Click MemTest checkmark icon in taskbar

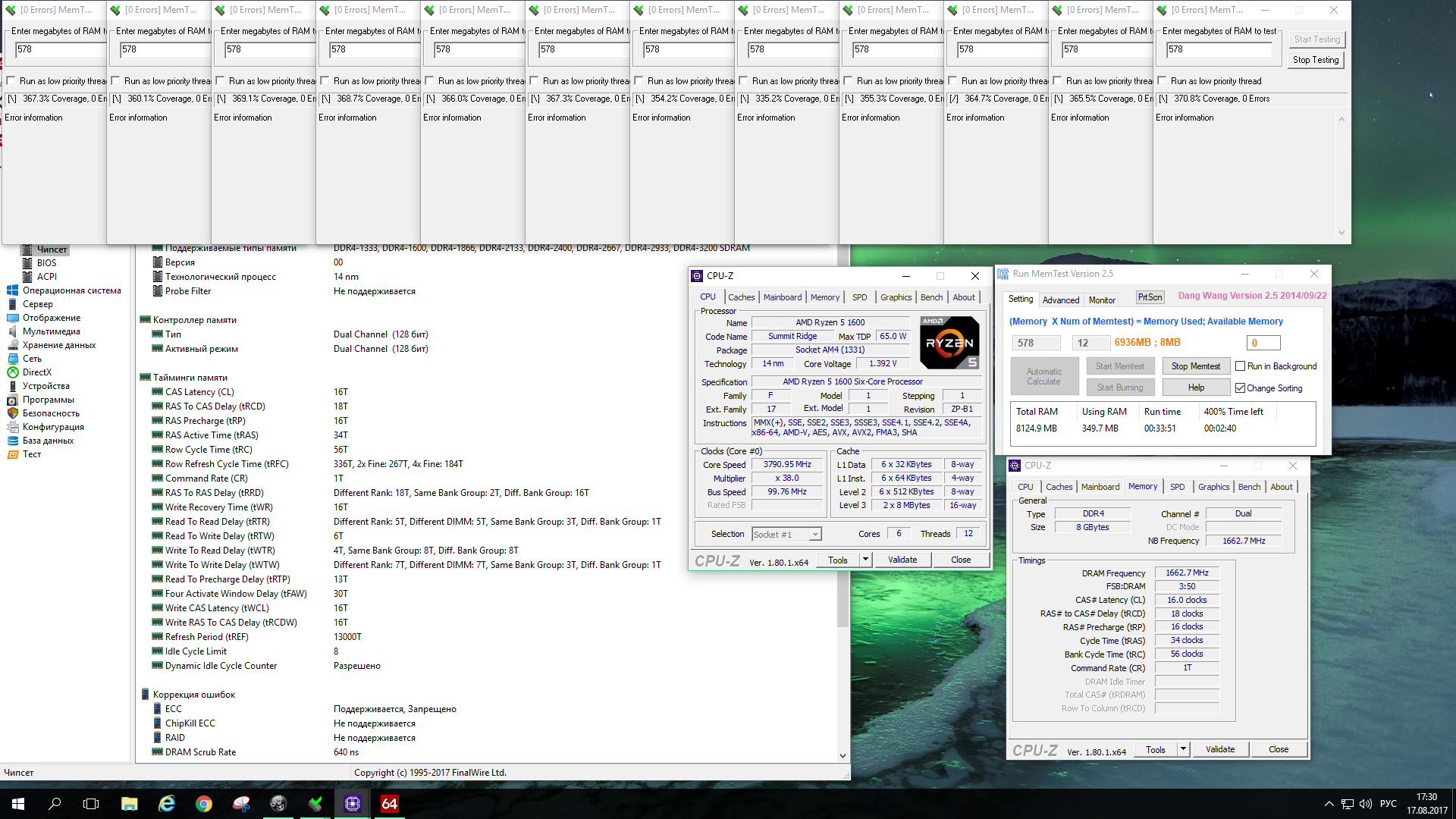tap(315, 804)
